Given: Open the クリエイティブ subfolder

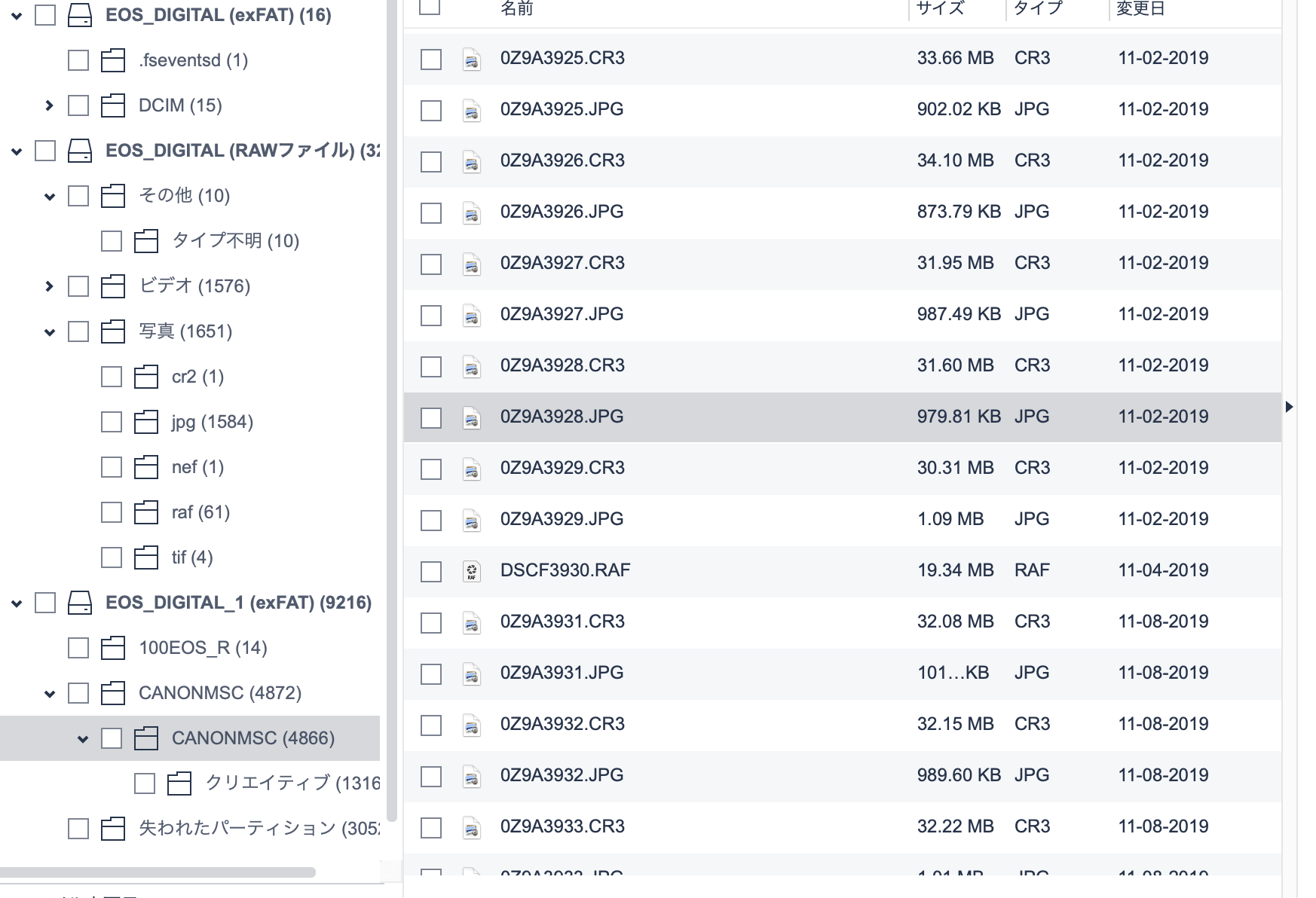Looking at the screenshot, I should [x=292, y=783].
